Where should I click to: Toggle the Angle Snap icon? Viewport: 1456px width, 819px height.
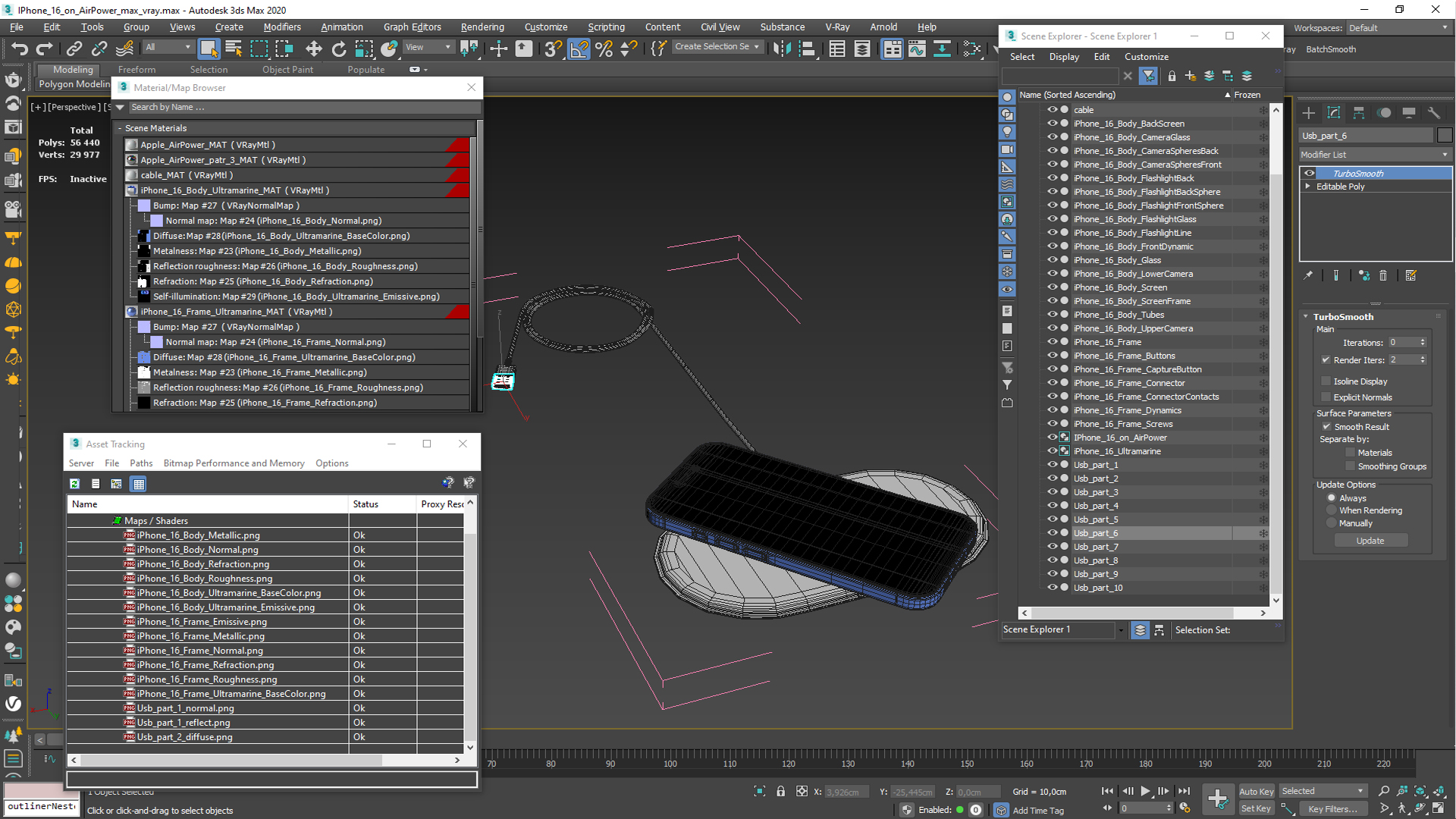tap(579, 49)
